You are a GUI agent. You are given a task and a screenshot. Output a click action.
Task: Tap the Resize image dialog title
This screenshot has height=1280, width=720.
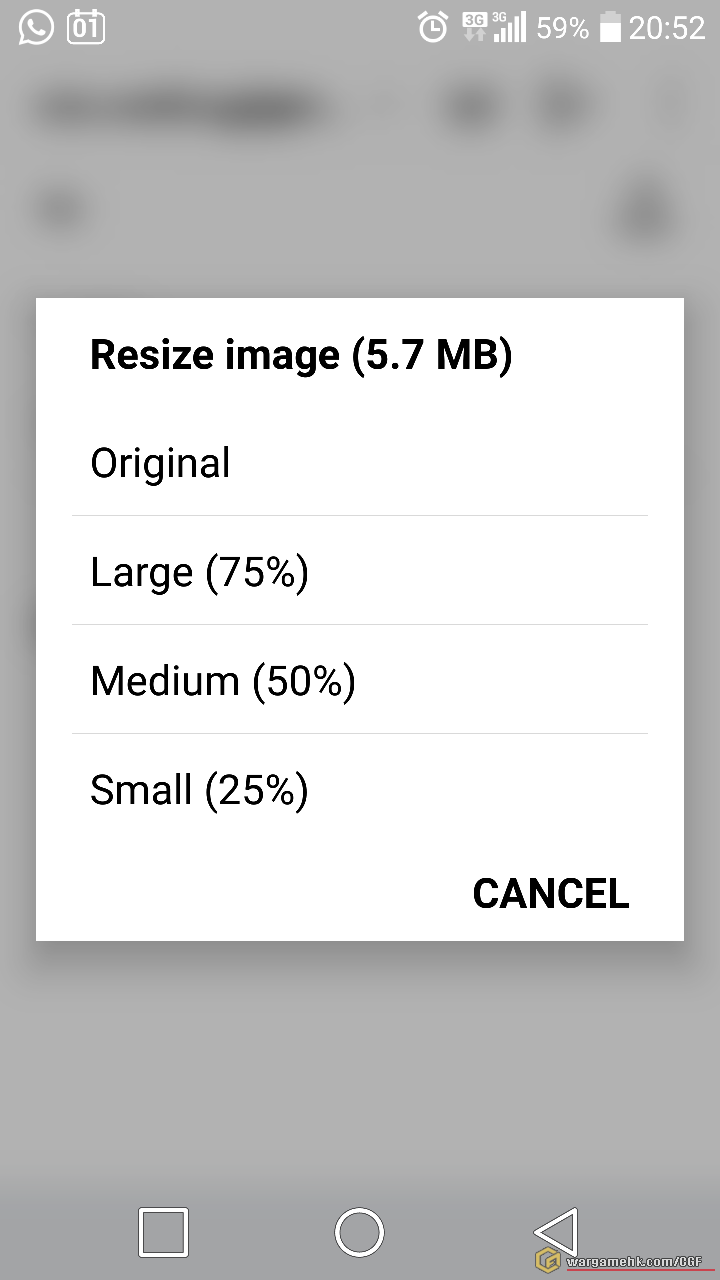pyautogui.click(x=301, y=355)
